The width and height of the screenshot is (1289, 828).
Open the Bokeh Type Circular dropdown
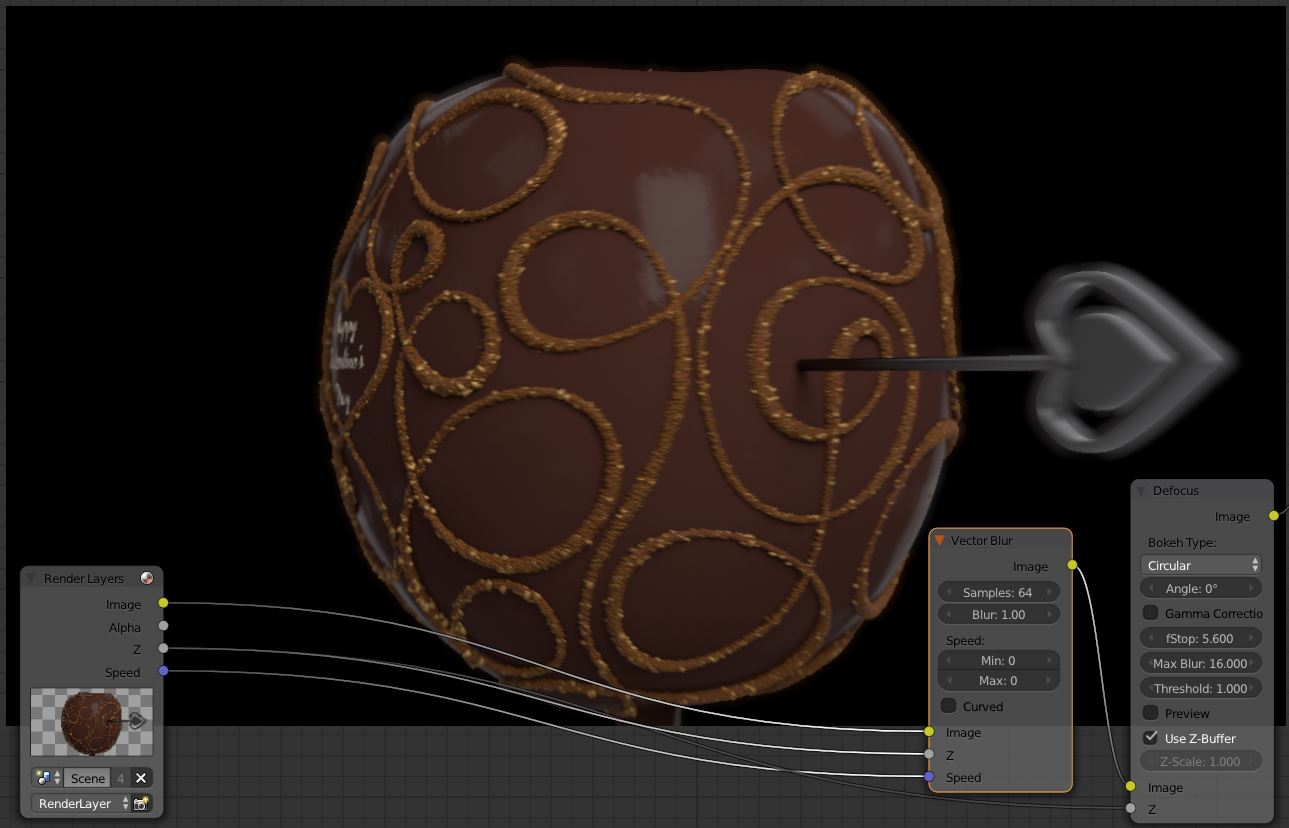coord(1201,565)
